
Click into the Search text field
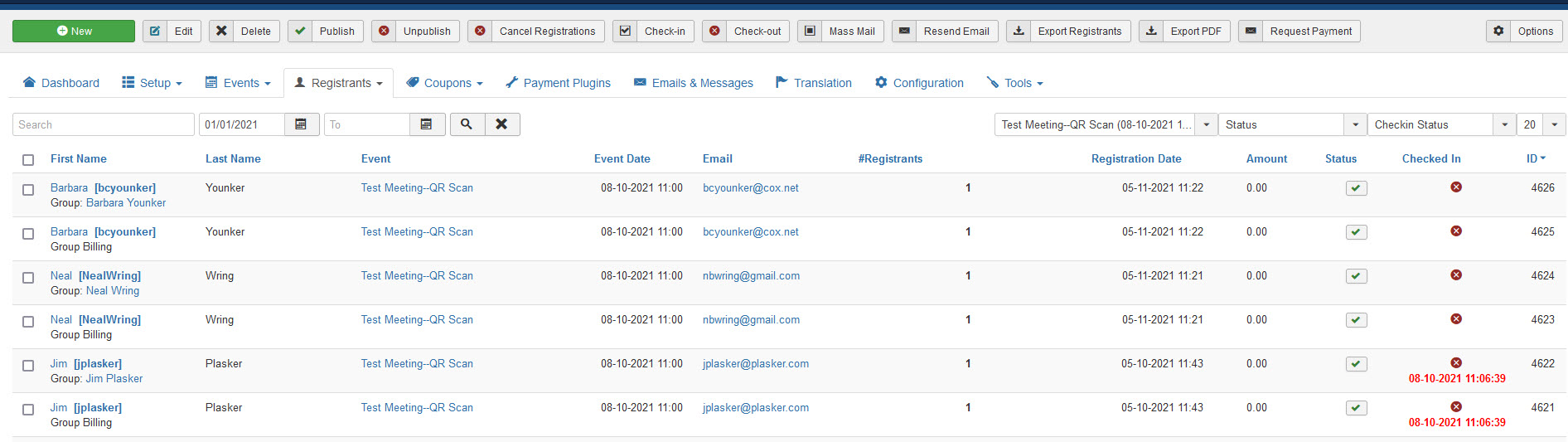point(104,124)
